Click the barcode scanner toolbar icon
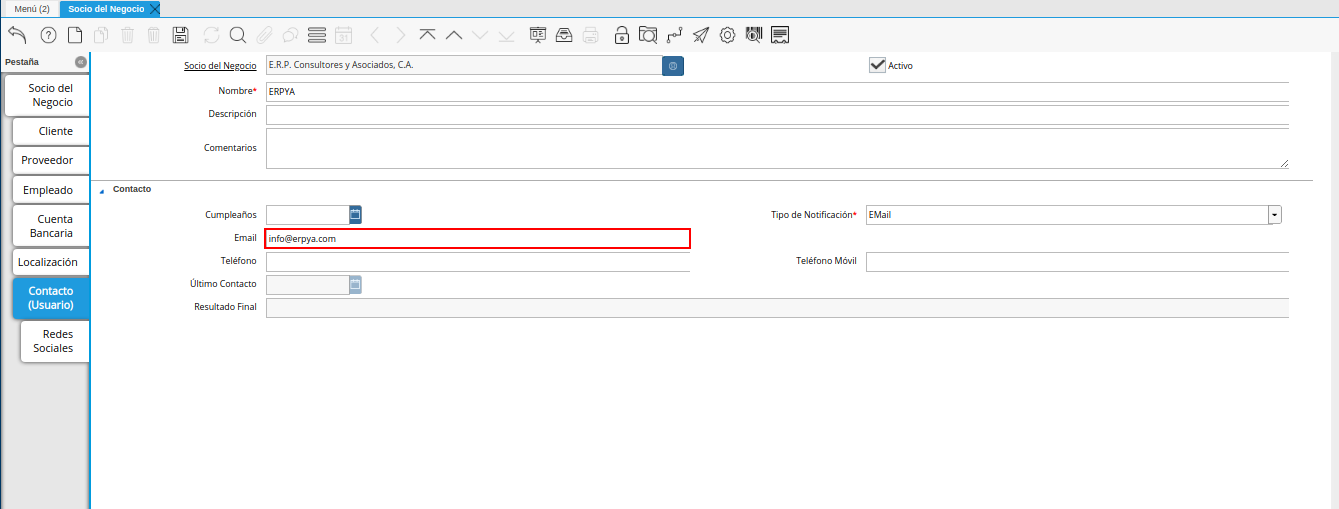 click(x=754, y=36)
